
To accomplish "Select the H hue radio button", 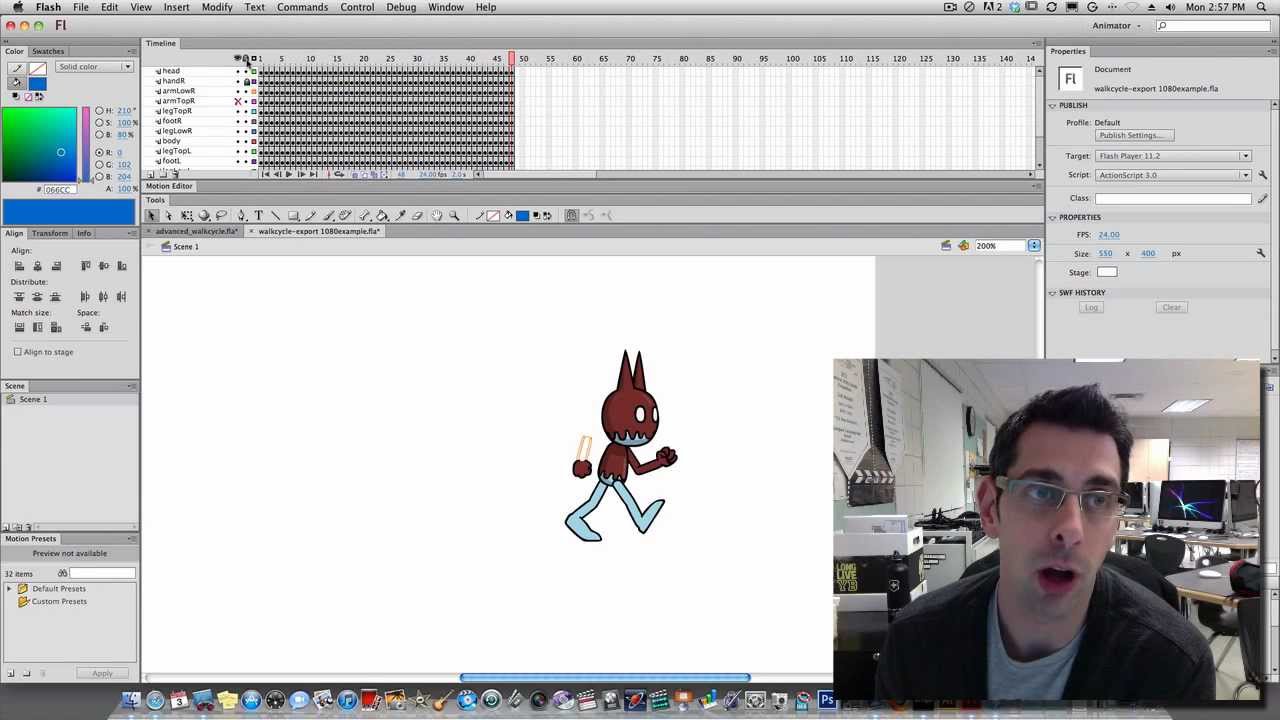I will tap(99, 111).
